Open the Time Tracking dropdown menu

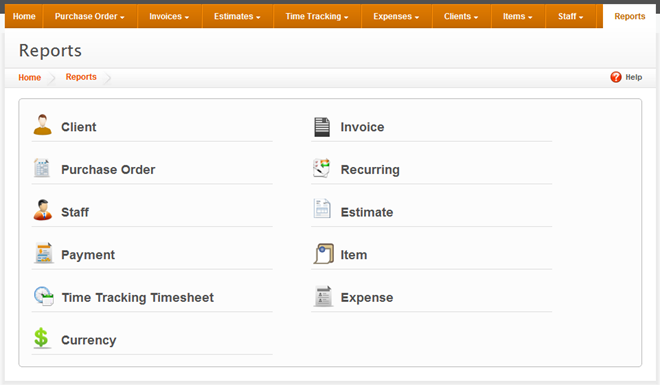[317, 16]
